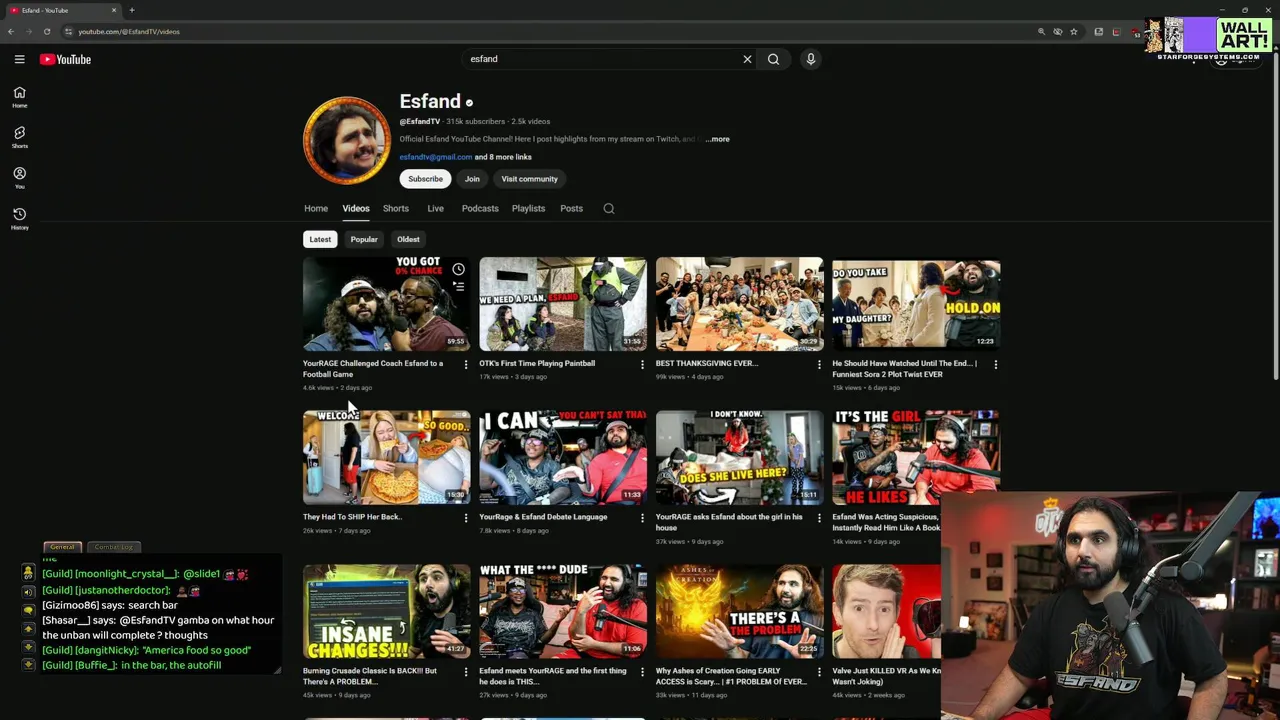
Task: Select the Esfand - YouTube browser tab
Action: click(62, 10)
